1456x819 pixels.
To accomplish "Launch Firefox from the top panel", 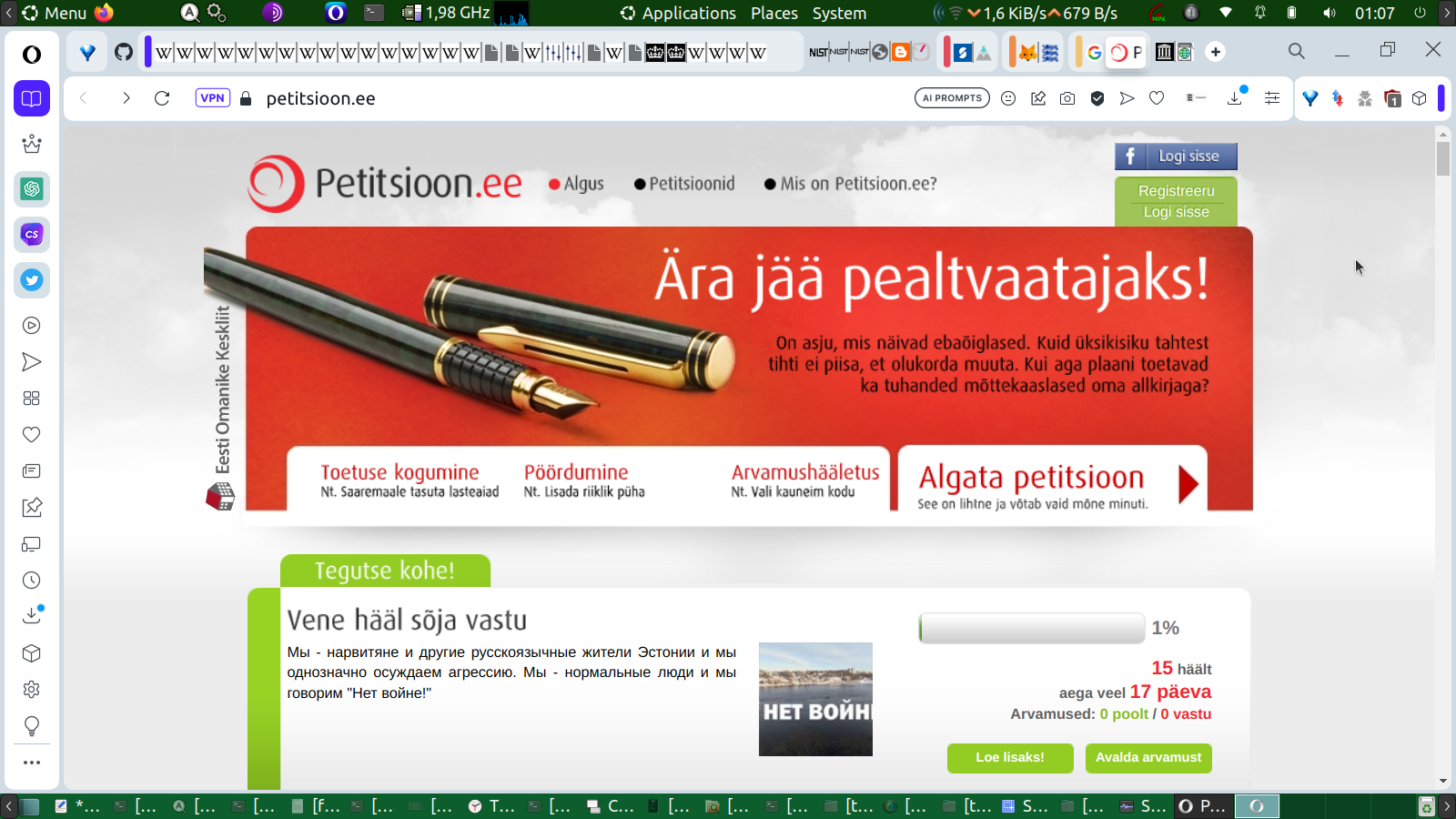I will coord(104,13).
